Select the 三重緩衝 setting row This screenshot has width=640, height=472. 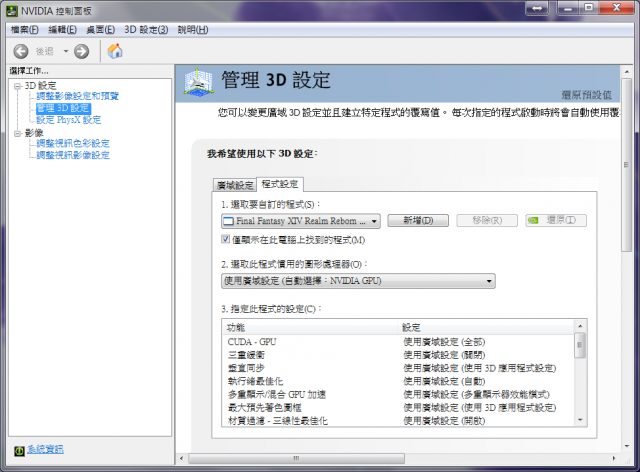(x=398, y=355)
